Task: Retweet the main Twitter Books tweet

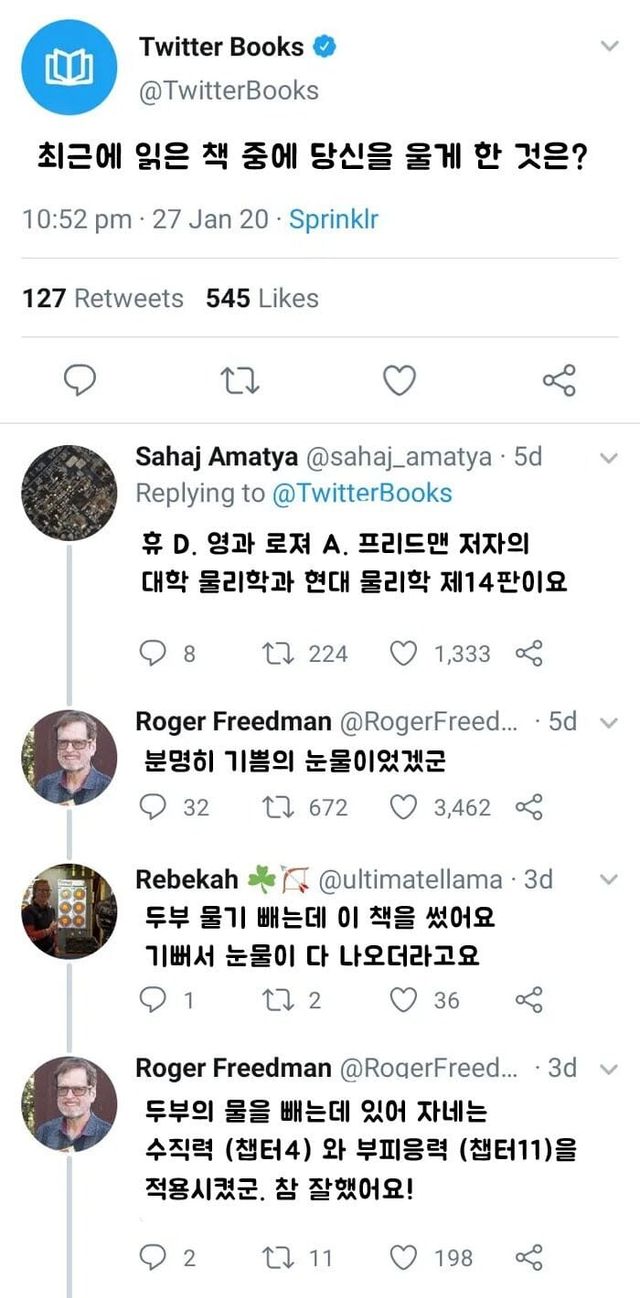Action: coord(238,380)
